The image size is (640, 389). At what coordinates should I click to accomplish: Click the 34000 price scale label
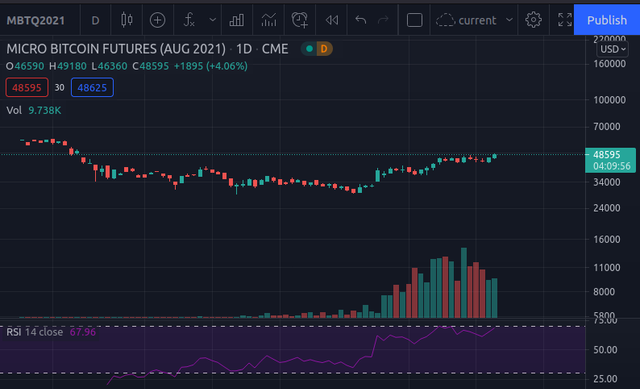607,182
